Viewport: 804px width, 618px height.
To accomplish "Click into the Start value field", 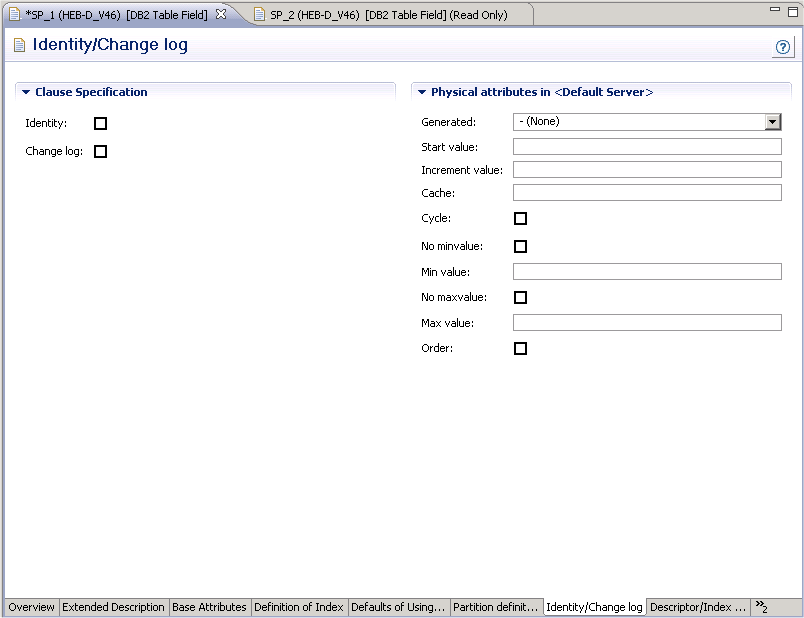I will pyautogui.click(x=646, y=147).
